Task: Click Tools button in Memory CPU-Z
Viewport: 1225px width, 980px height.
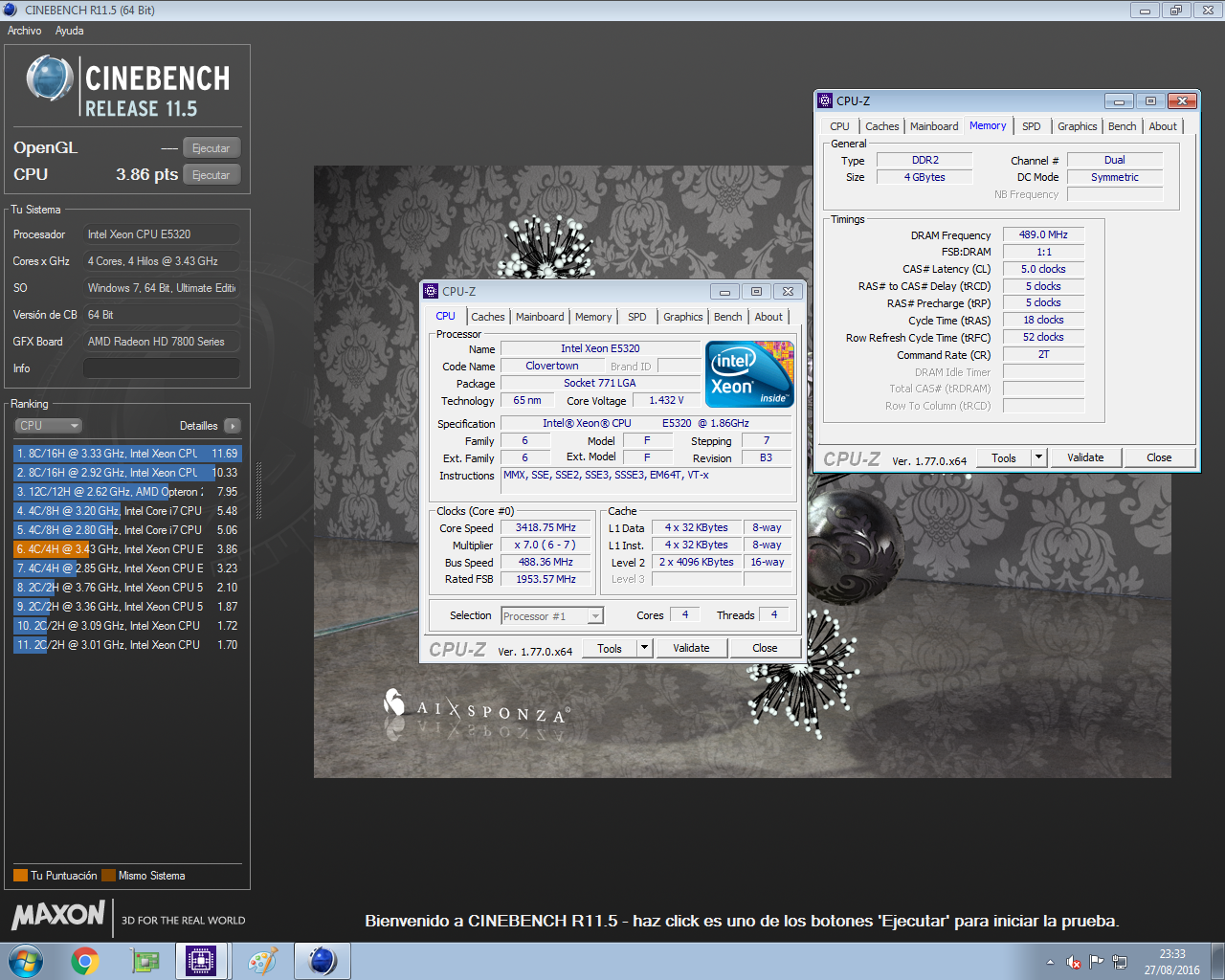Action: [x=1004, y=457]
